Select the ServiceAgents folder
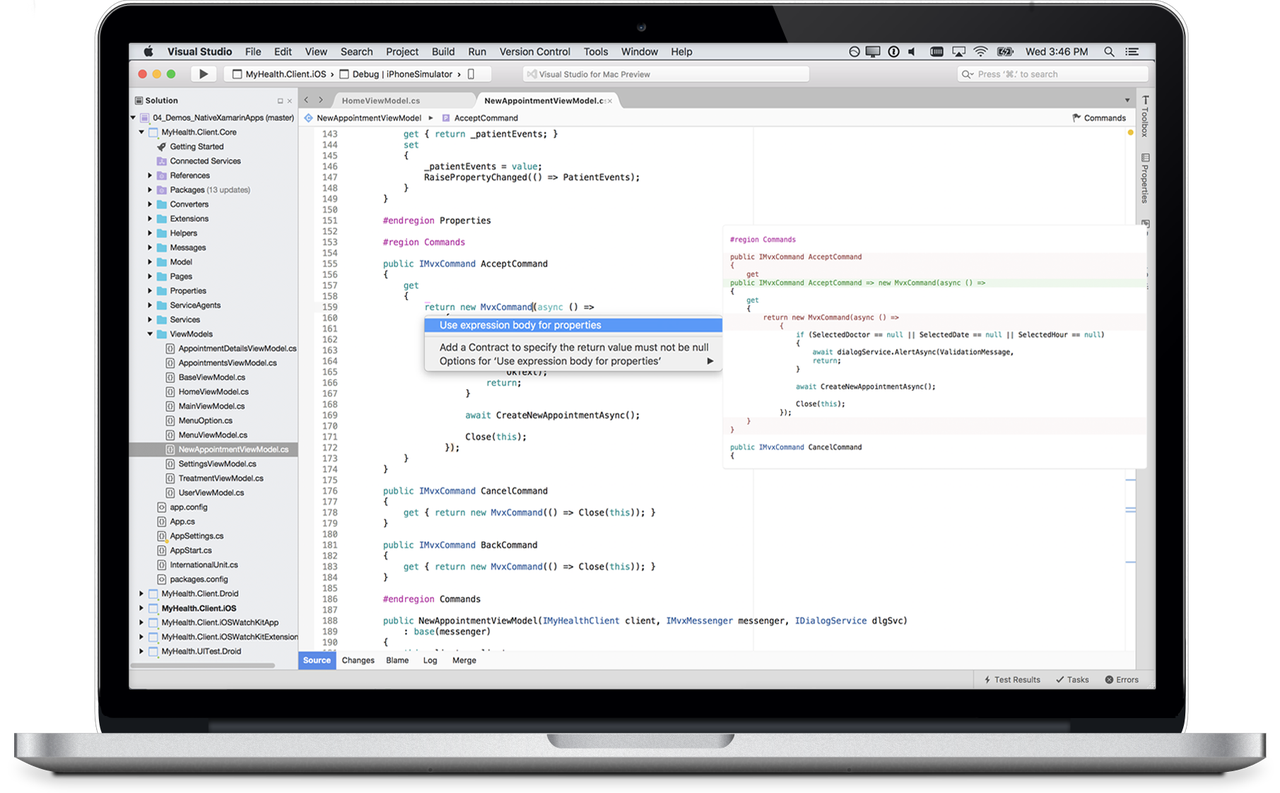 tap(195, 305)
